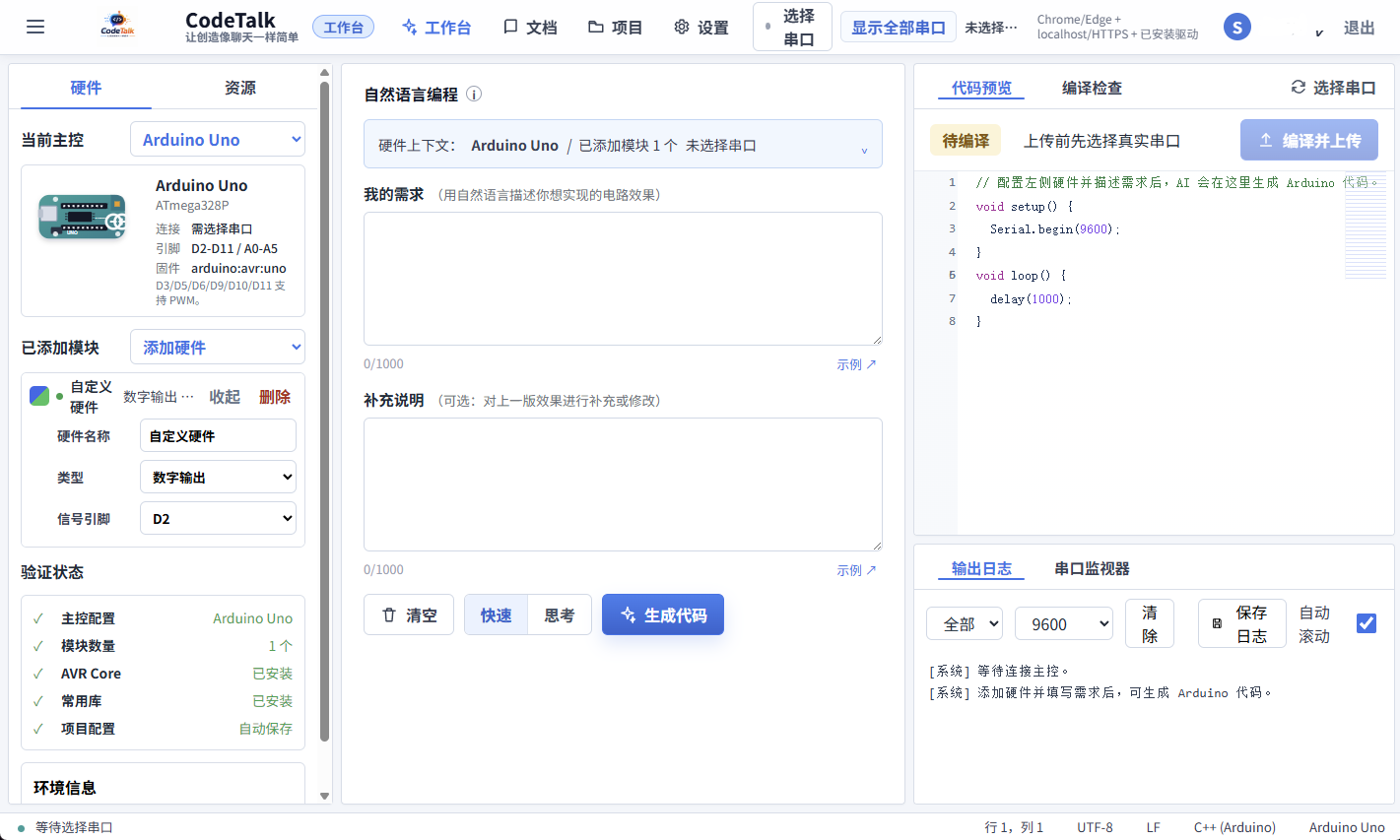This screenshot has height=840, width=1400.
Task: Open the 项目 nav item
Action: (x=616, y=28)
